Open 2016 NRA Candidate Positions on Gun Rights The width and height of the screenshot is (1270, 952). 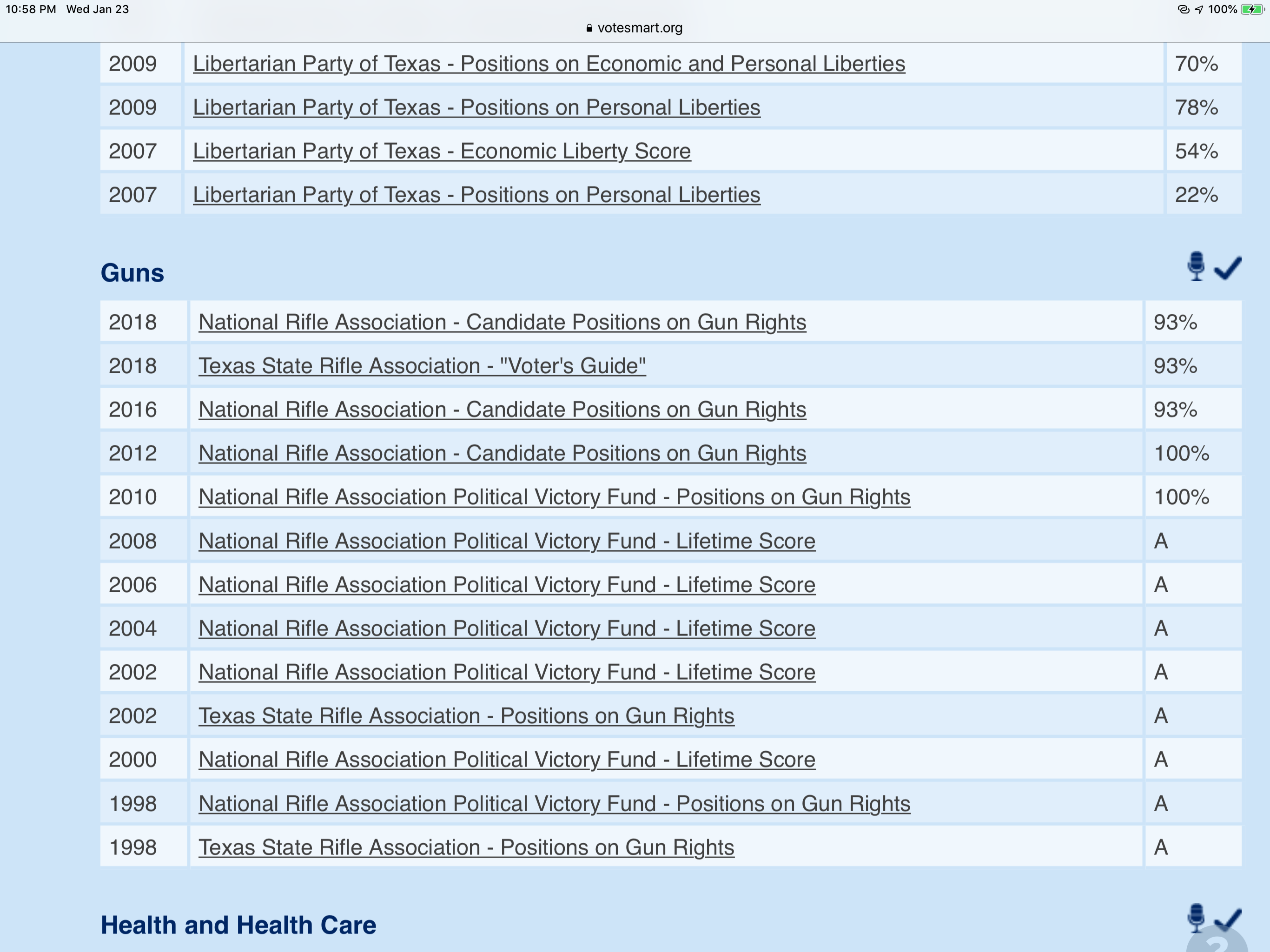(503, 410)
